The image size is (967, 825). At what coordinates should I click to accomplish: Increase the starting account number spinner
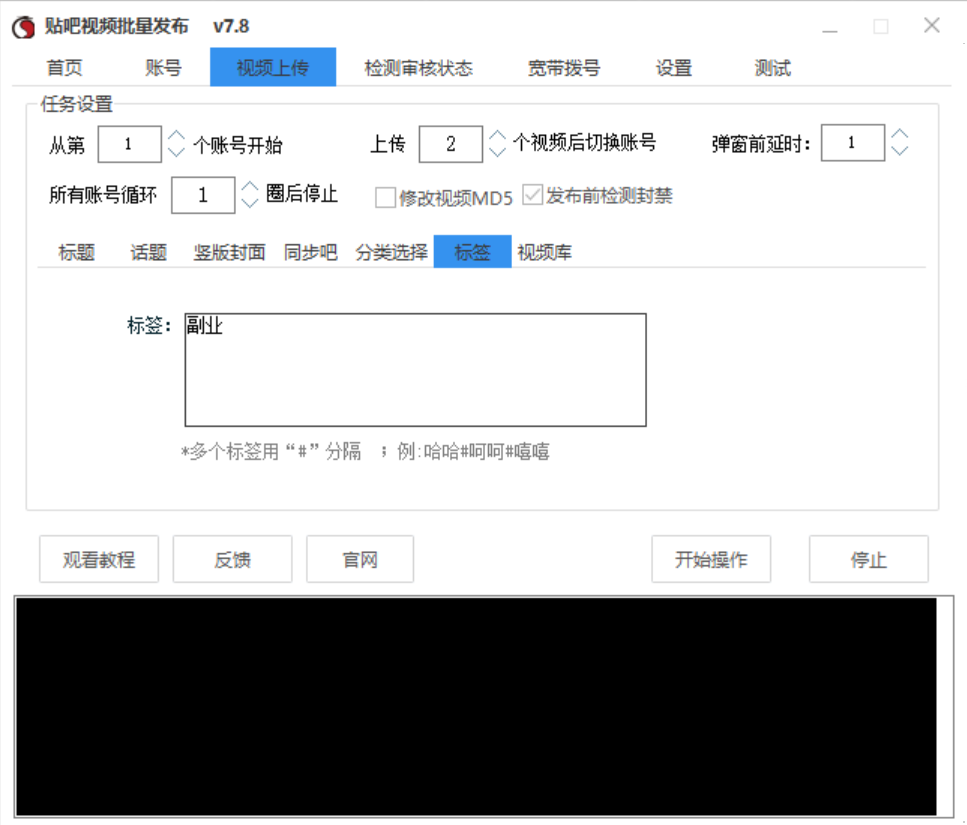(176, 136)
